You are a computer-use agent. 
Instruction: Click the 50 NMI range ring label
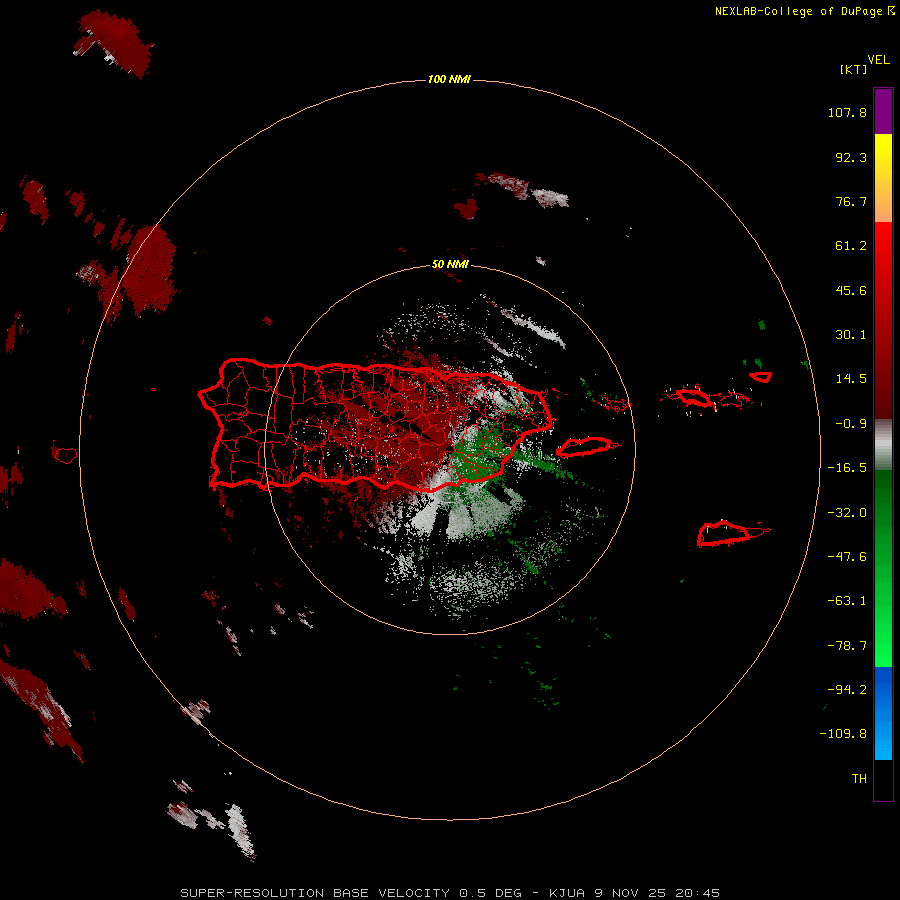[450, 265]
